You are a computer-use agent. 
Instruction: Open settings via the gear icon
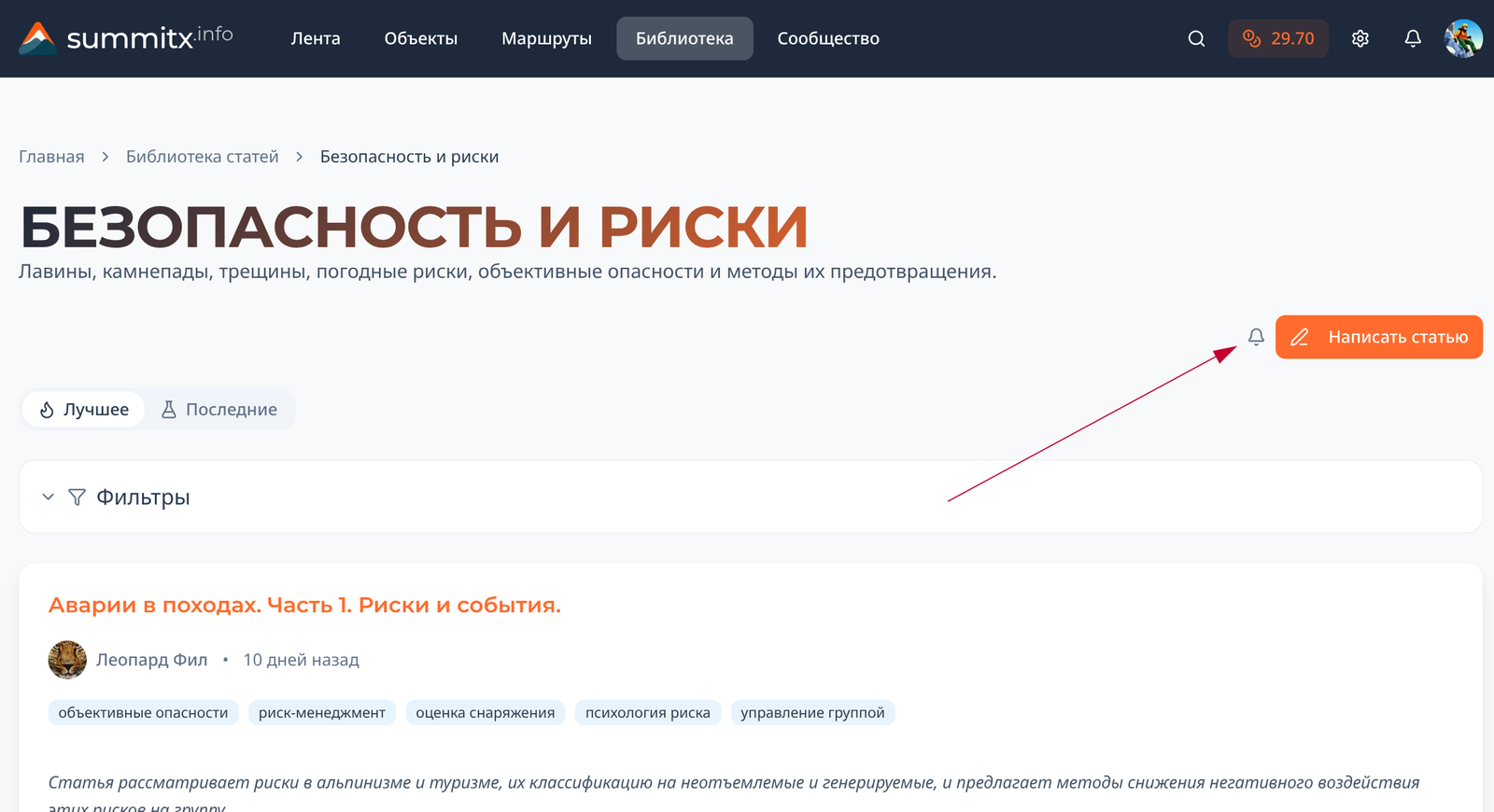point(1360,38)
